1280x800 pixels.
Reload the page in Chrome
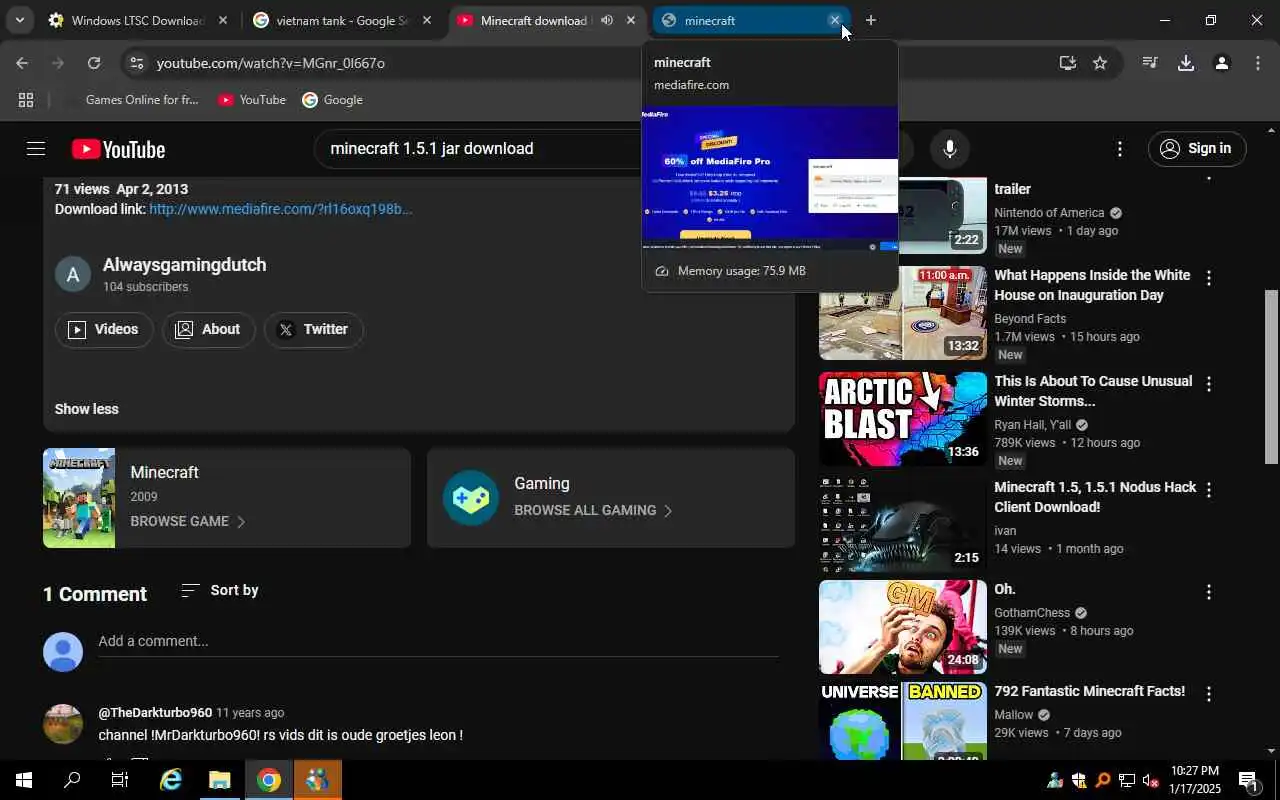click(94, 63)
